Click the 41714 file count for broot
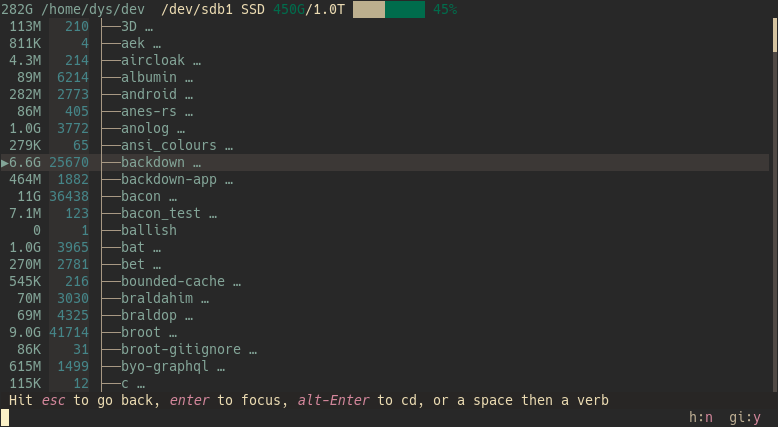The image size is (778, 427). click(x=69, y=332)
